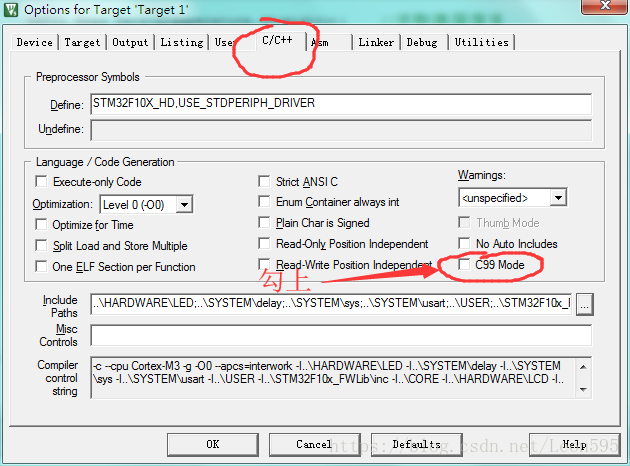
Task: Check No Auto Includes option
Action: [464, 243]
